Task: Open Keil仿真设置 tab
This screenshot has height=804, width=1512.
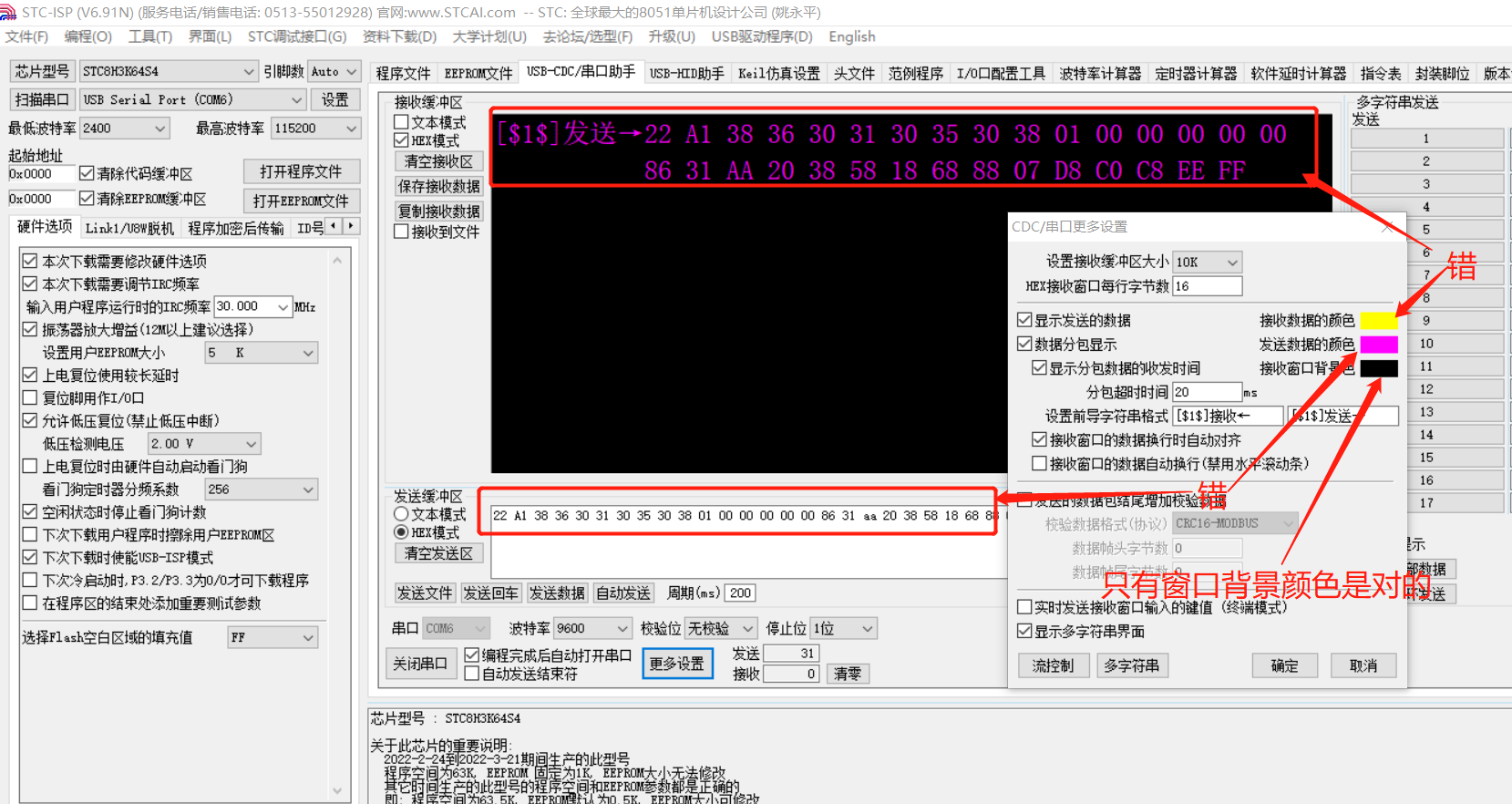Action: [779, 74]
